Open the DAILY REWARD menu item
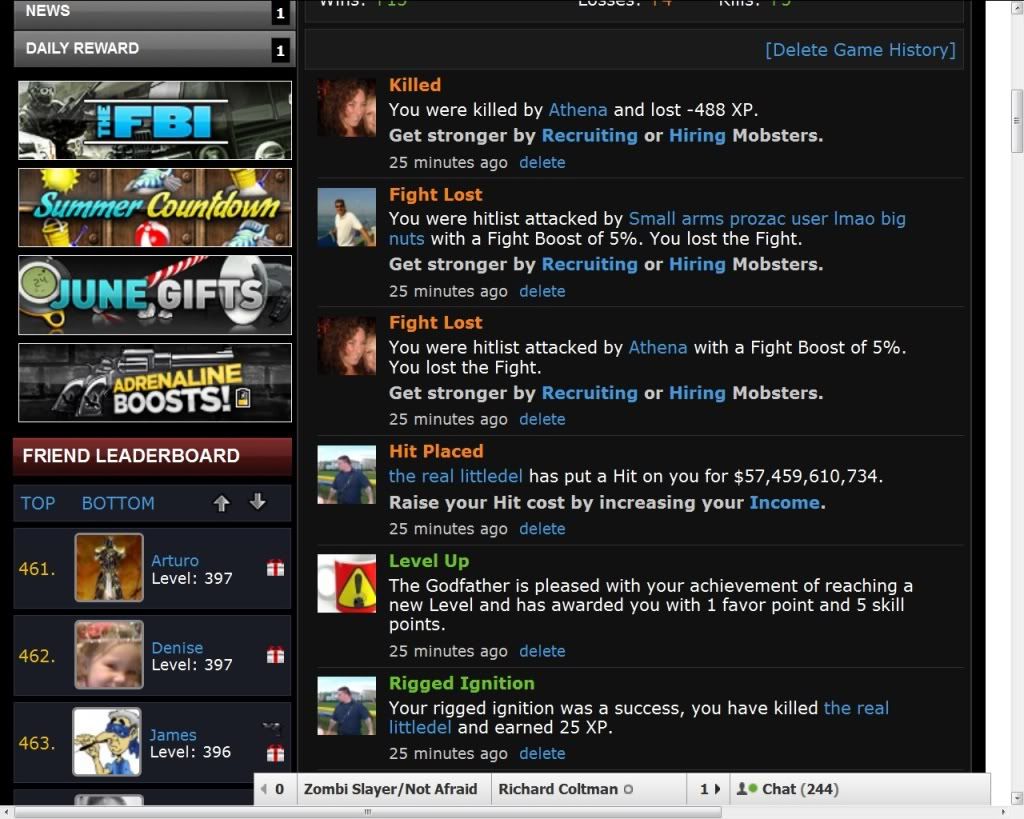Viewport: 1024px width, 819px height. click(x=154, y=49)
